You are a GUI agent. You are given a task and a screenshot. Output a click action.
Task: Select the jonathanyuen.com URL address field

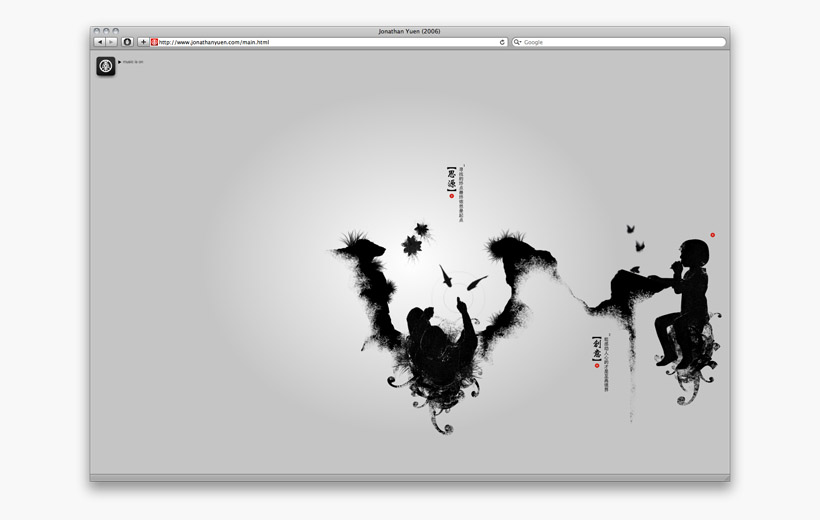[328, 42]
